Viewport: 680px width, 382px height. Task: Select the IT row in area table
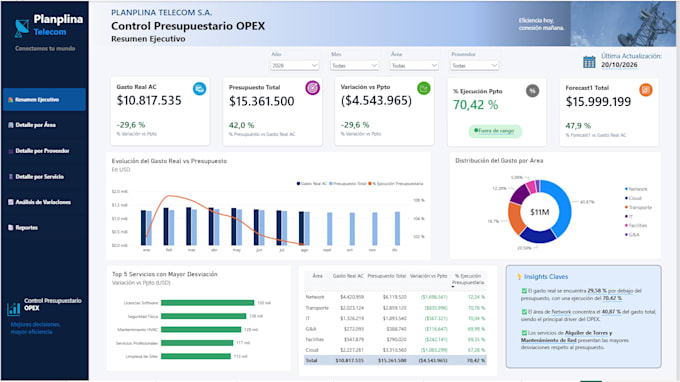click(395, 318)
